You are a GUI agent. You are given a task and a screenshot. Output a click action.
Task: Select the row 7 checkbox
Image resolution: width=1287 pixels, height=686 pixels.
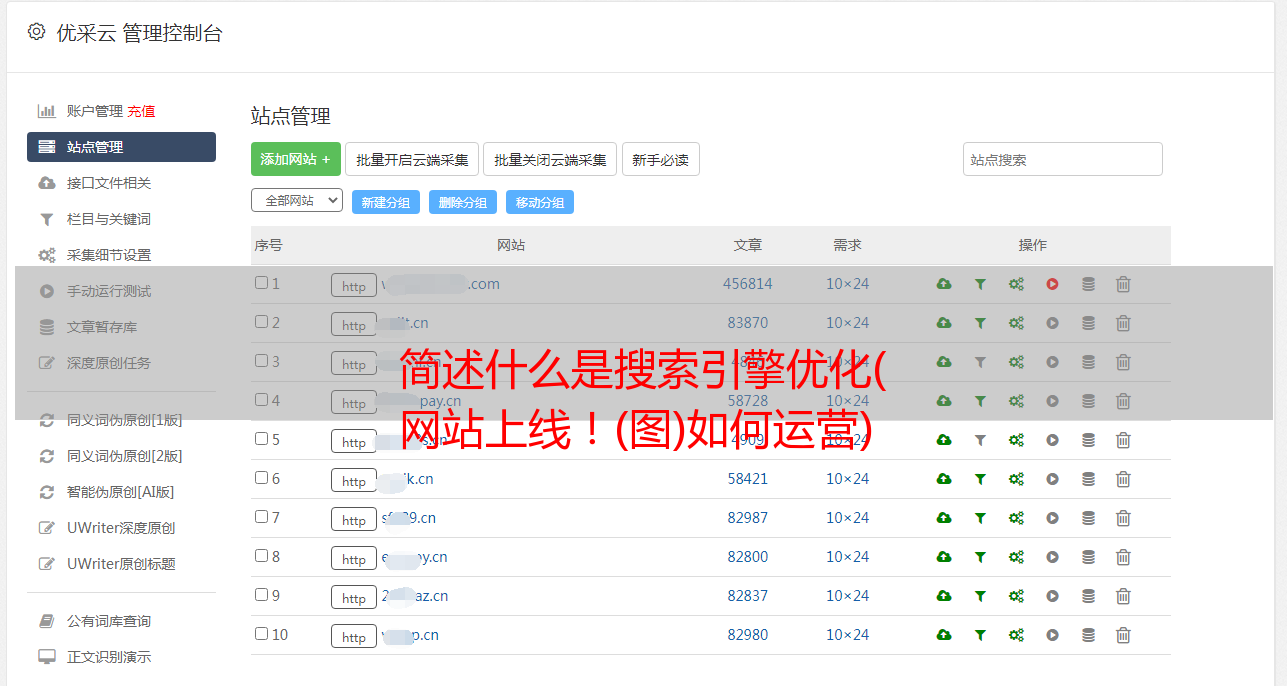(x=261, y=517)
